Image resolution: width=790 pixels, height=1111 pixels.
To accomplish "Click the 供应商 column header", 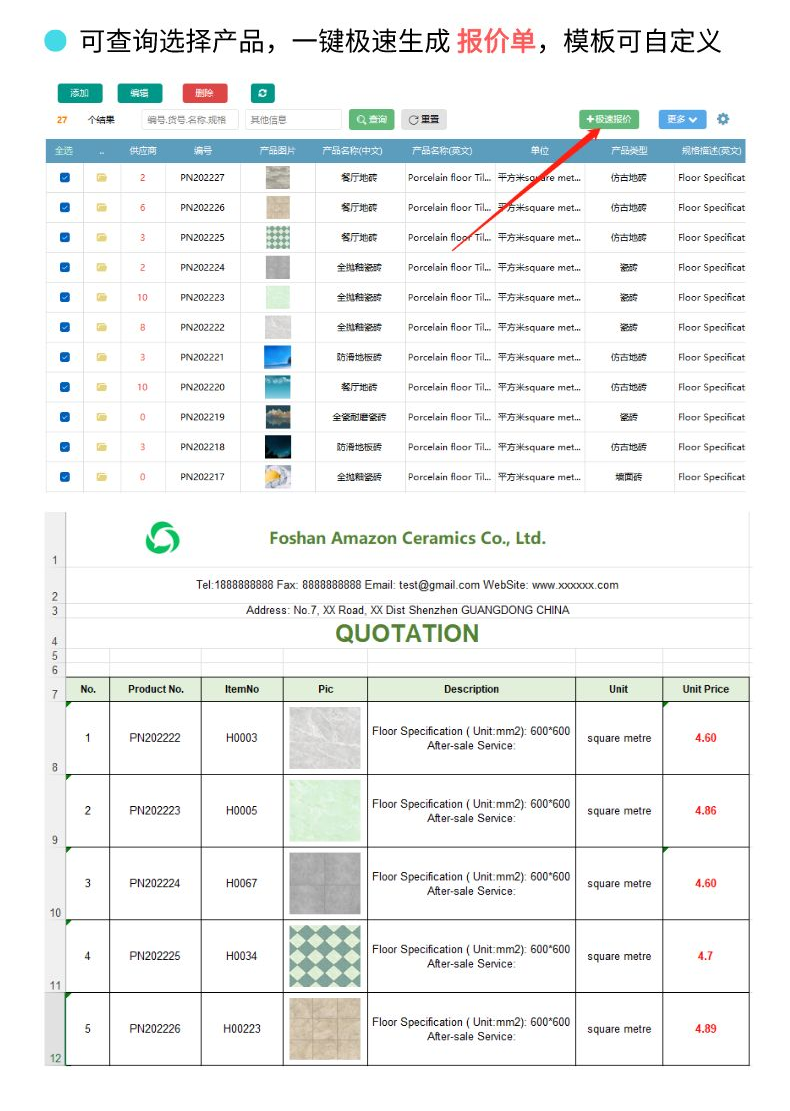I will click(x=142, y=151).
